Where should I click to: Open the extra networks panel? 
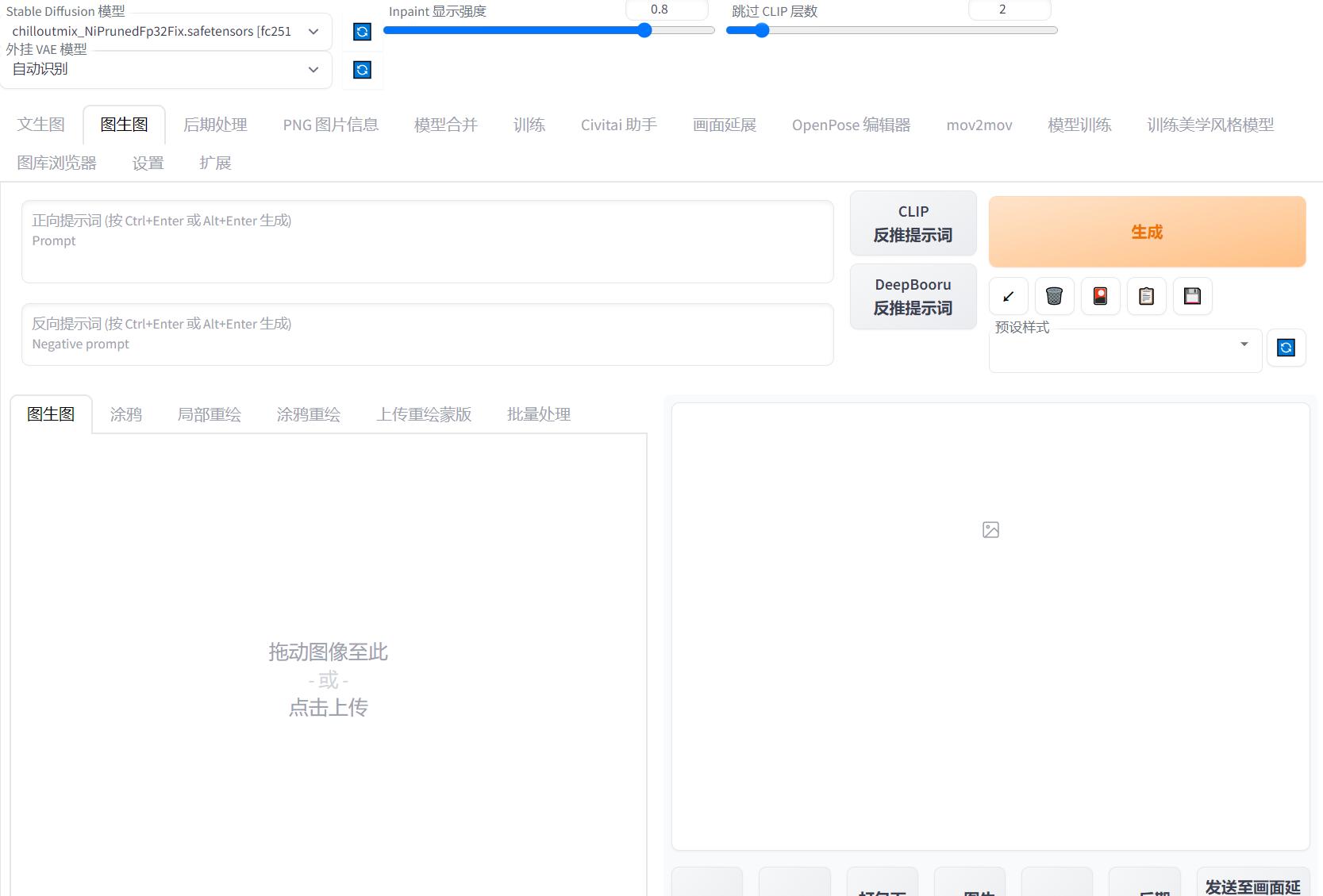pos(1100,296)
